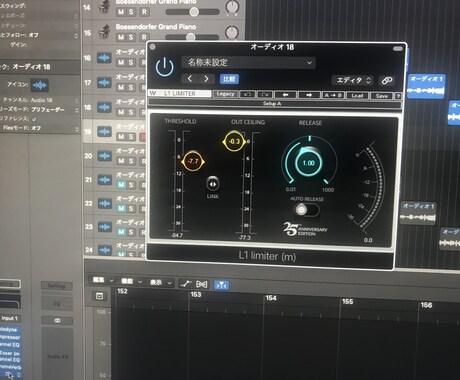Image resolution: width=460 pixels, height=380 pixels.
Task: Click the audio waveform icon of track 24
Action: click(105, 250)
